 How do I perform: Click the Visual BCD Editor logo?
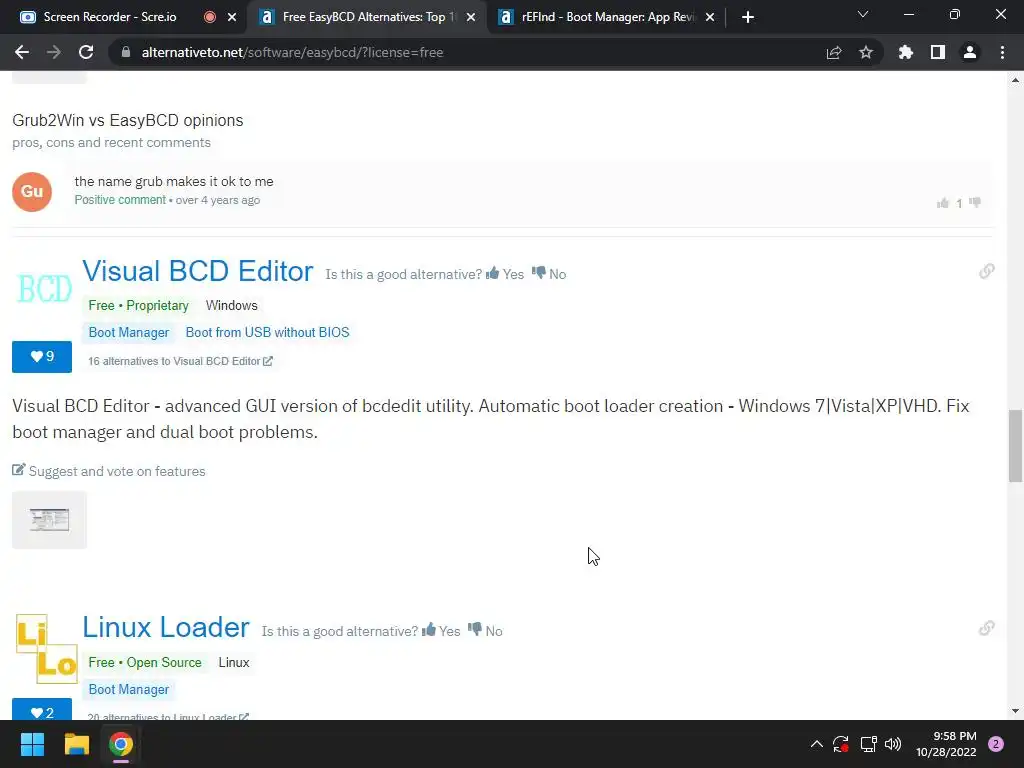coord(44,289)
